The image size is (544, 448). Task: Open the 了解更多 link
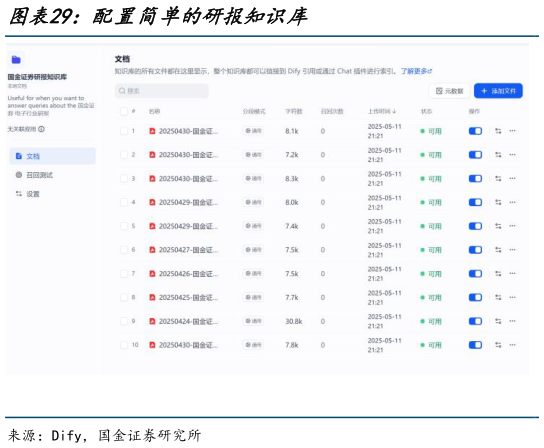coord(416,71)
